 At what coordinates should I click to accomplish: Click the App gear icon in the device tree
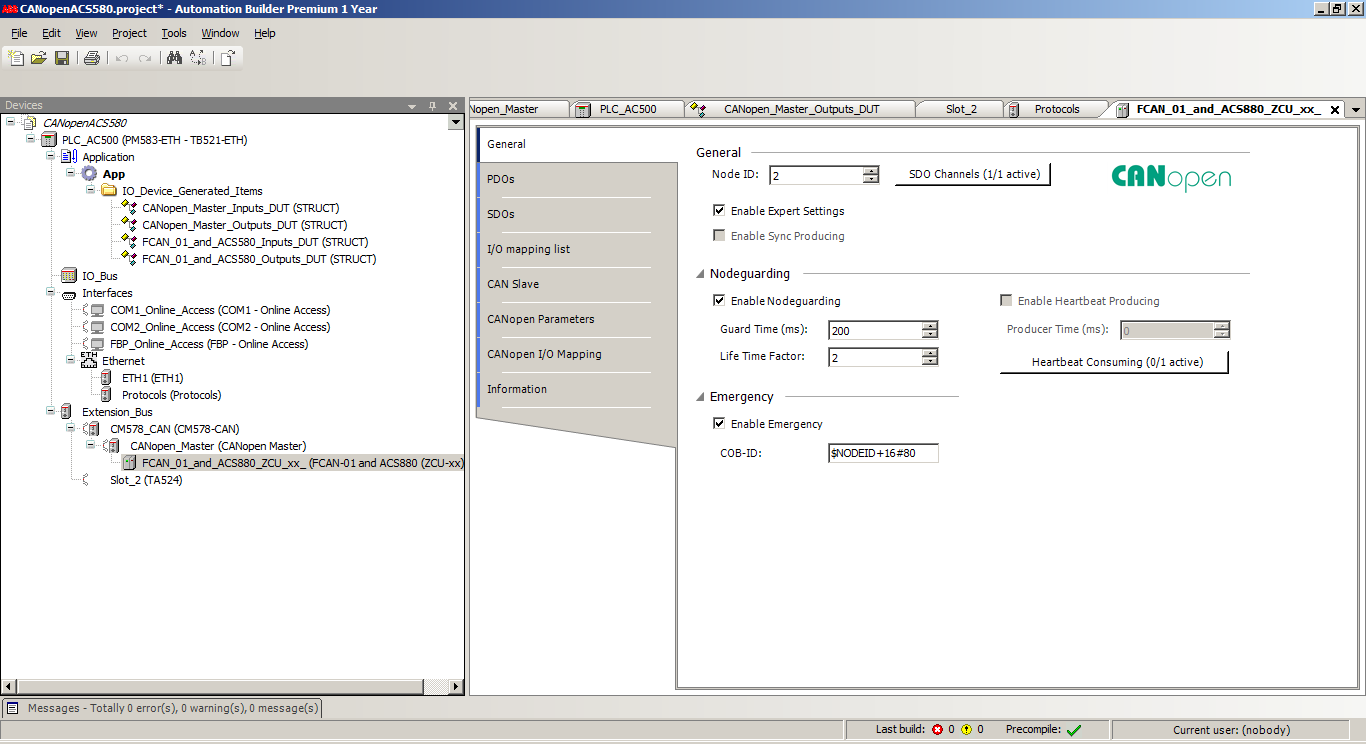pos(89,174)
